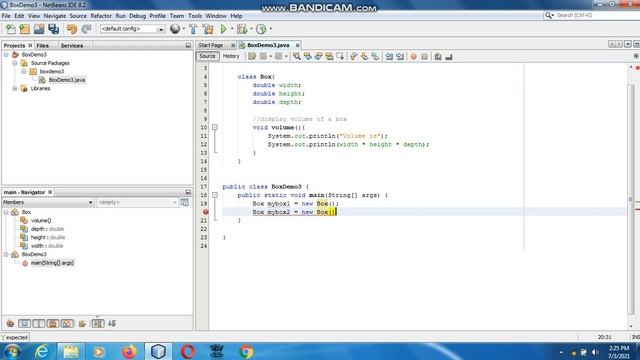Image resolution: width=640 pixels, height=360 pixels.
Task: Collapse the Source Packages node
Action: click(15, 63)
